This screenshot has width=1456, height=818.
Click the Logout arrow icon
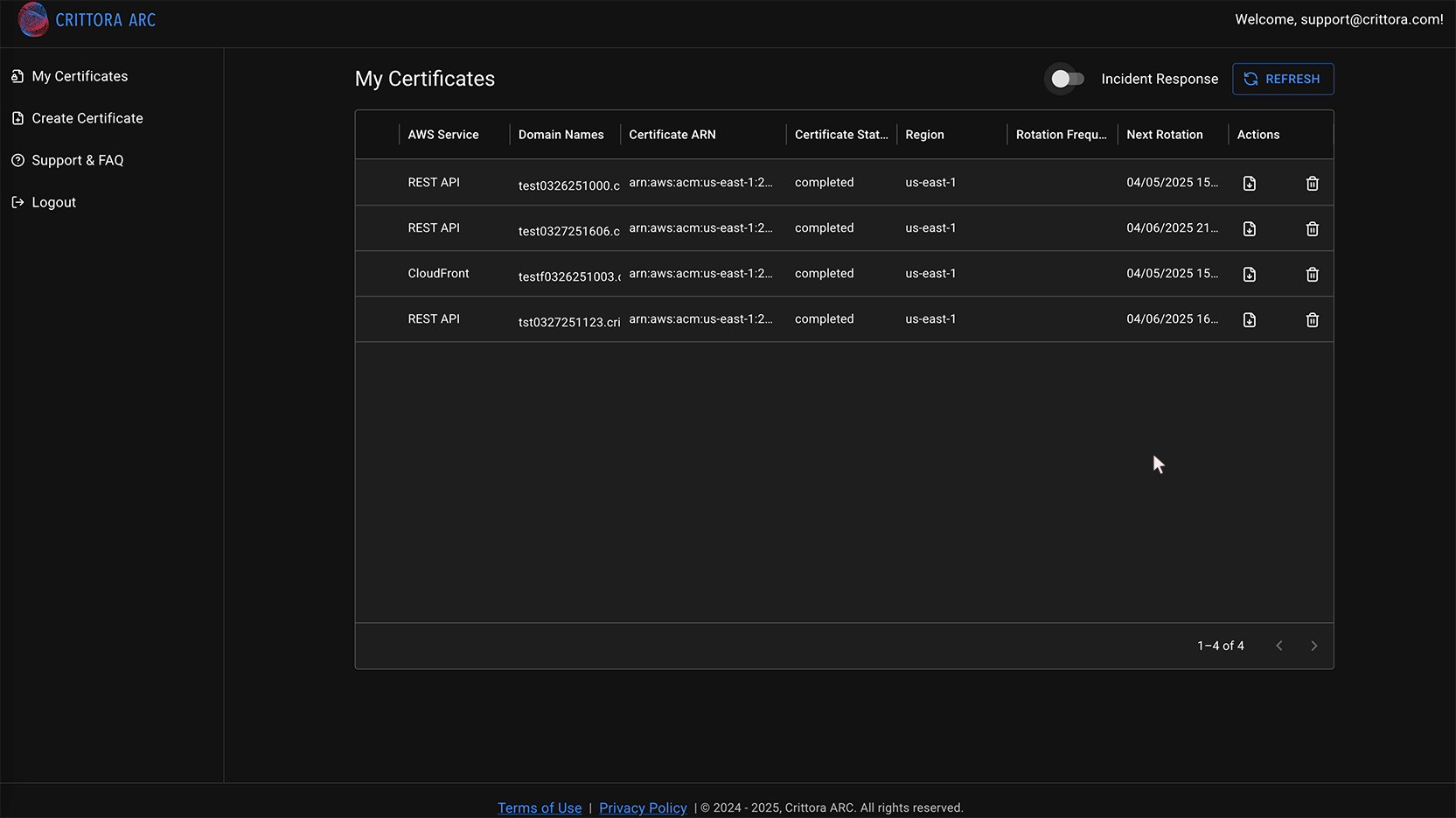[x=17, y=202]
